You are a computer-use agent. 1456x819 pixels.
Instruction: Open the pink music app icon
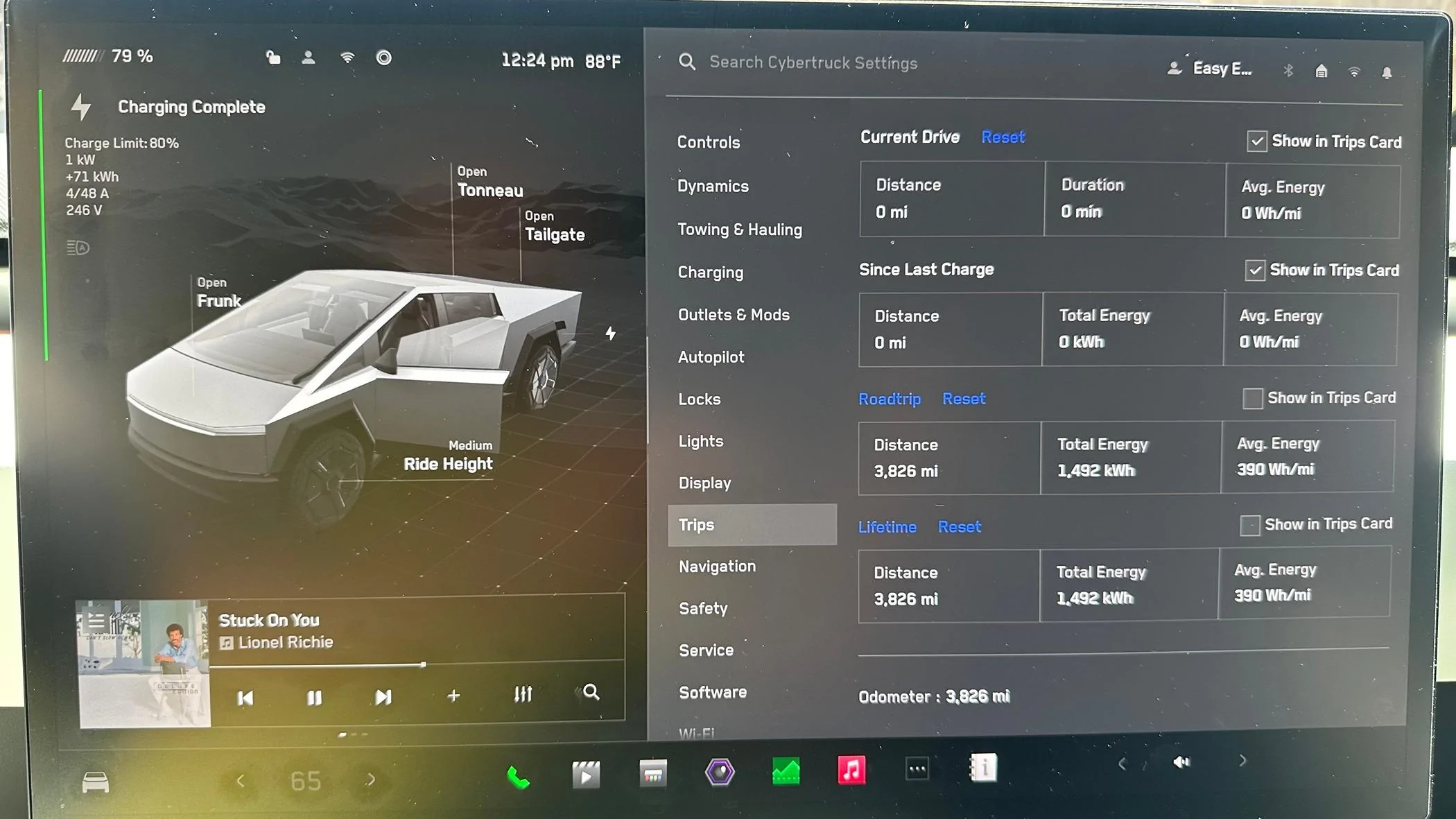[x=851, y=770]
